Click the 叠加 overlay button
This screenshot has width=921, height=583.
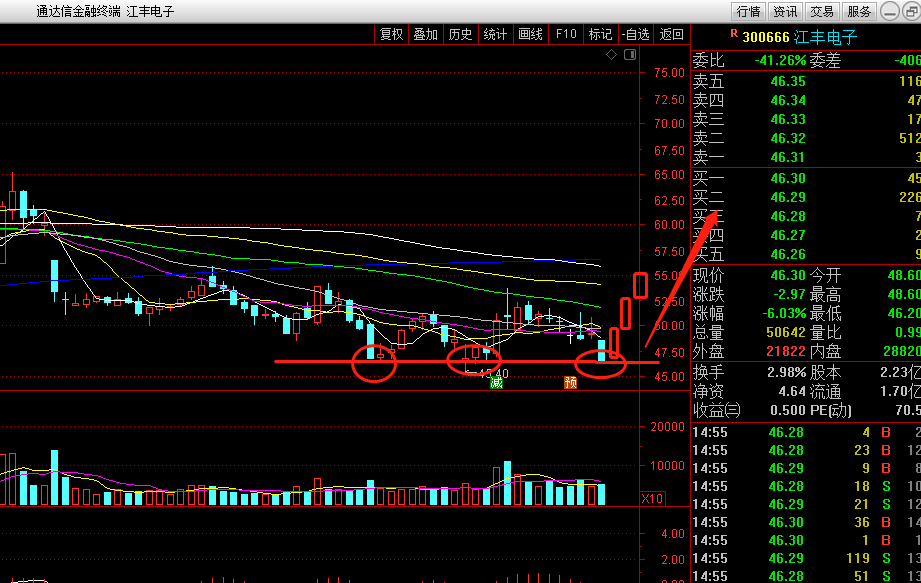(x=425, y=34)
